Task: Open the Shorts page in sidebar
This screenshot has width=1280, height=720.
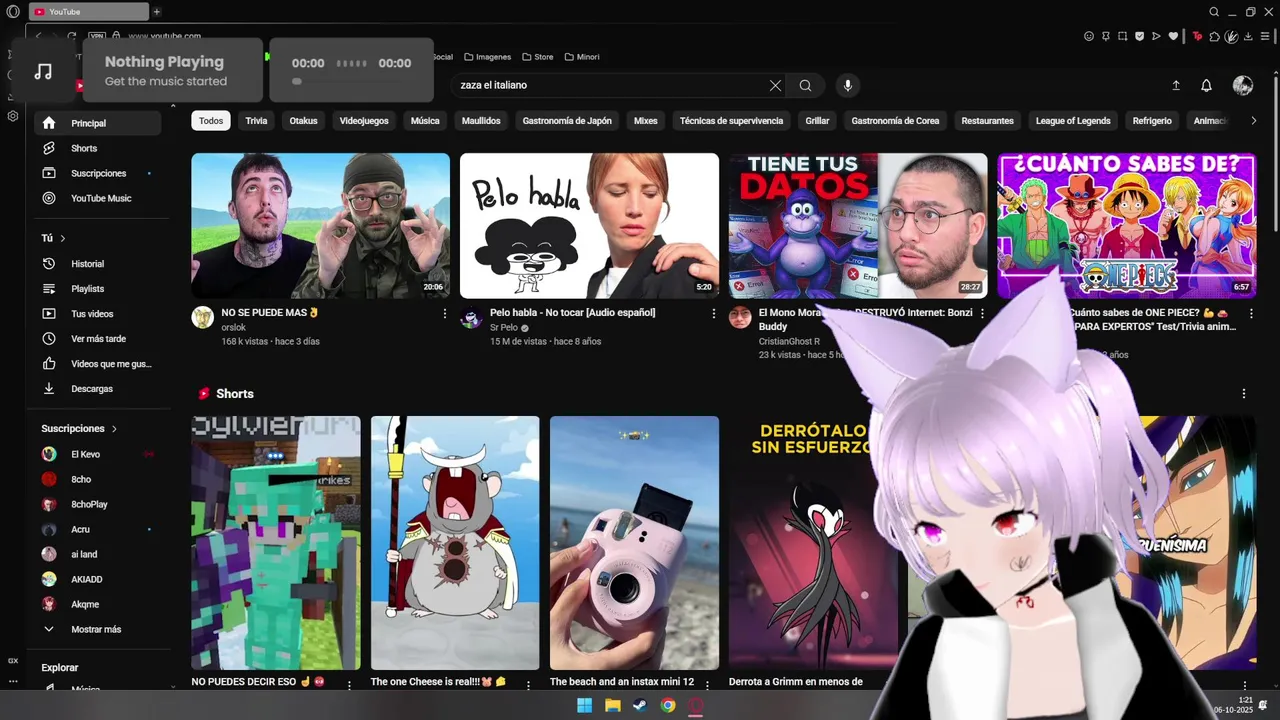Action: pos(98,148)
